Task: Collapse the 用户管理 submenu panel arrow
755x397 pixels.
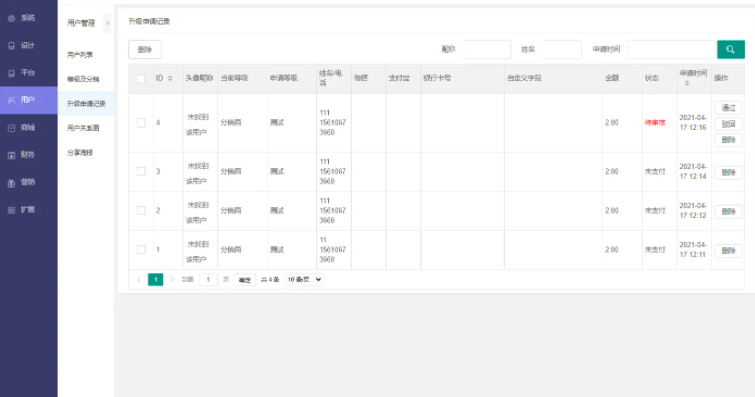Action: [107, 23]
